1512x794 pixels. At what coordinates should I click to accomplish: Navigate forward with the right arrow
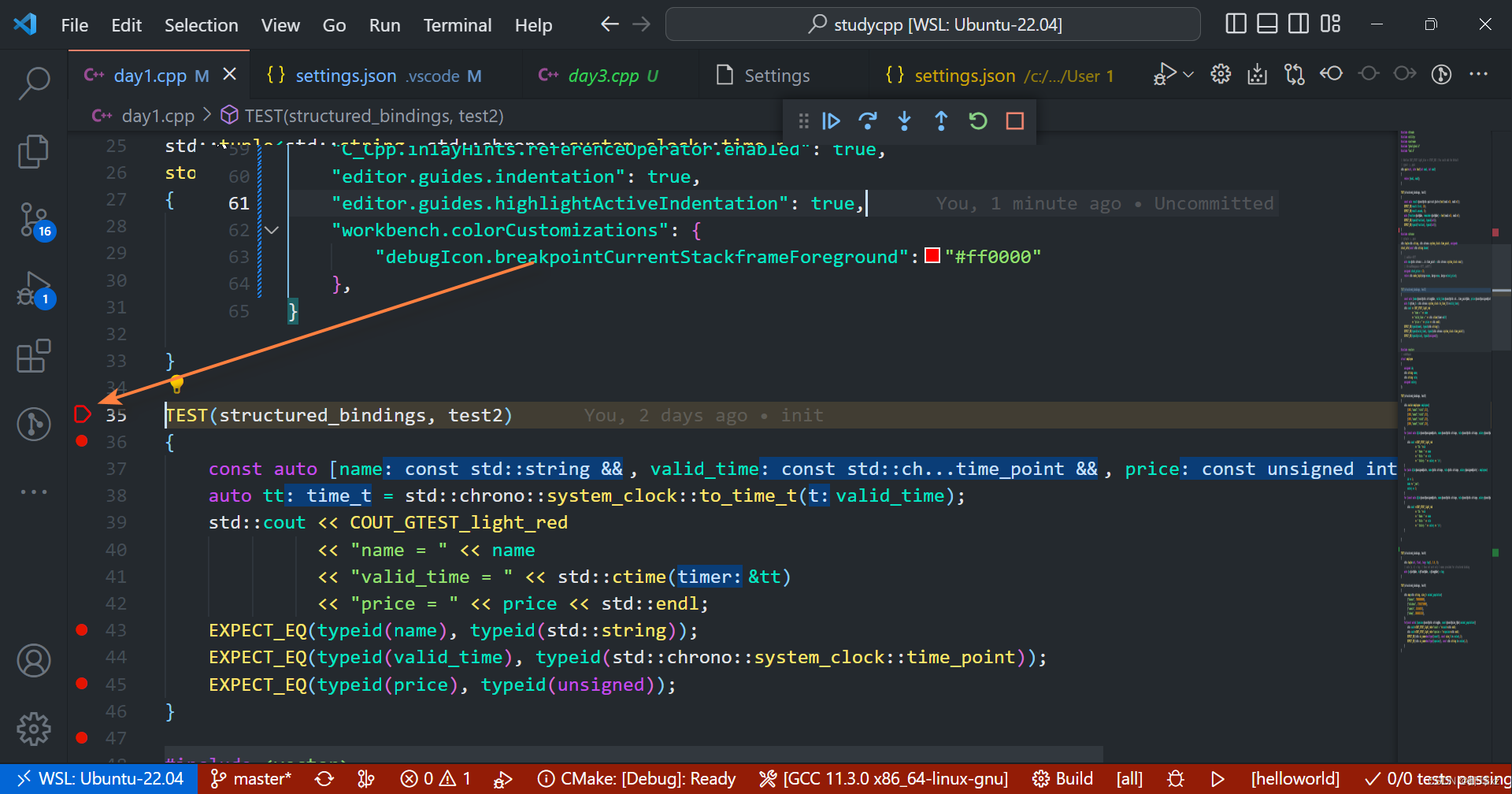[642, 24]
